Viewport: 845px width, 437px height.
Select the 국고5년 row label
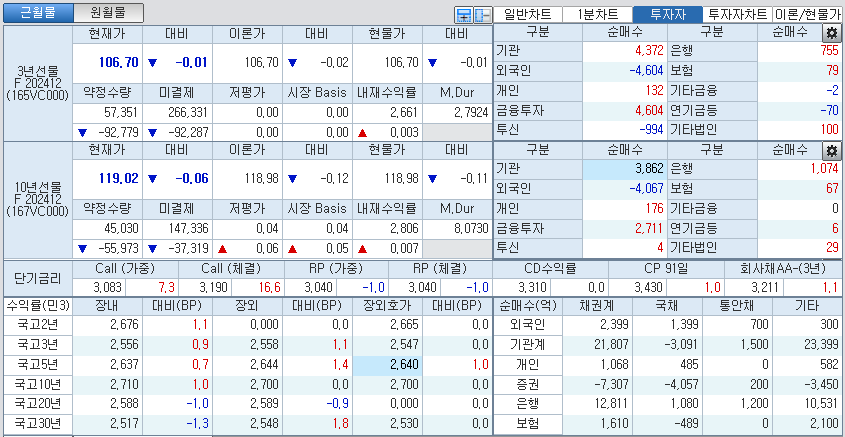click(38, 364)
